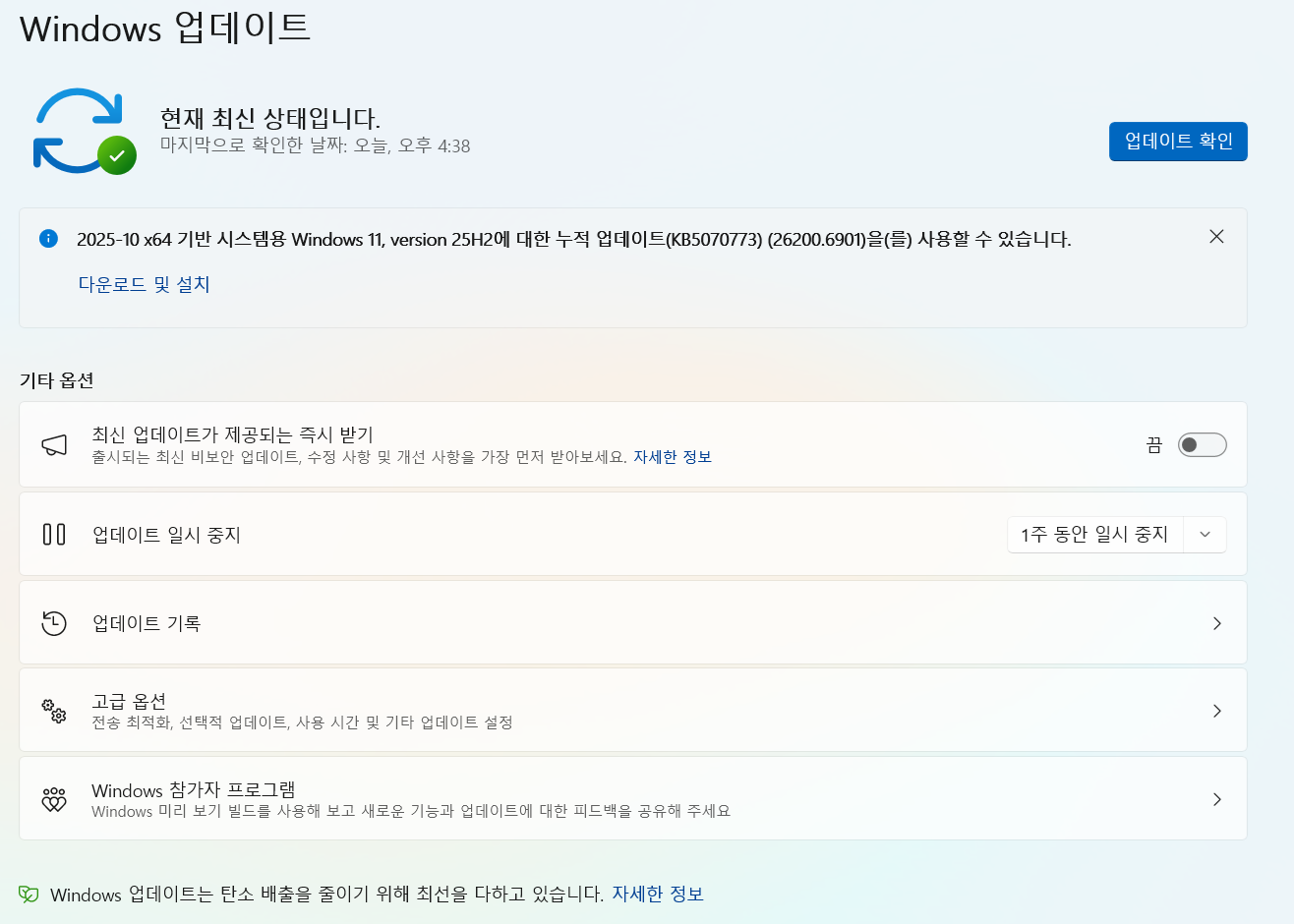Click the Windows 참가자 프로그램 title text

click(194, 790)
